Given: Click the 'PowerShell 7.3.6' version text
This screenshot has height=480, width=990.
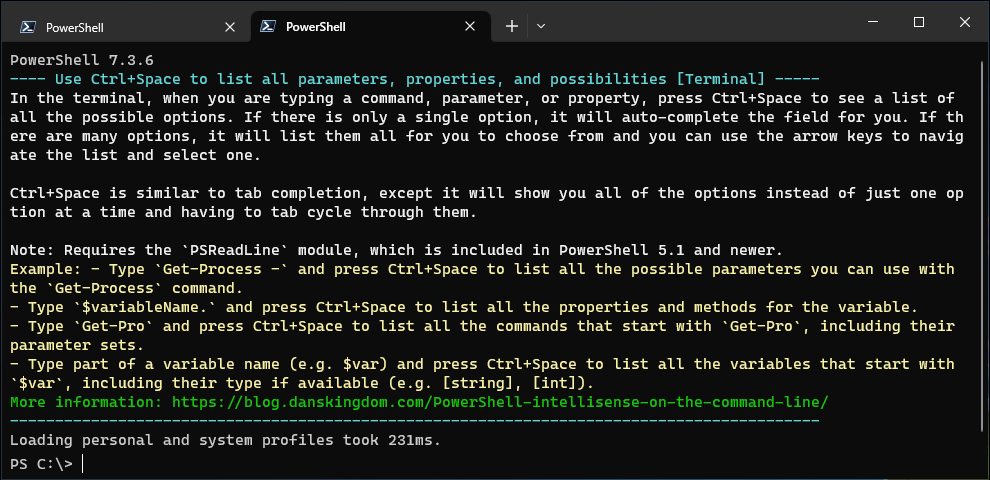Looking at the screenshot, I should pos(81,61).
